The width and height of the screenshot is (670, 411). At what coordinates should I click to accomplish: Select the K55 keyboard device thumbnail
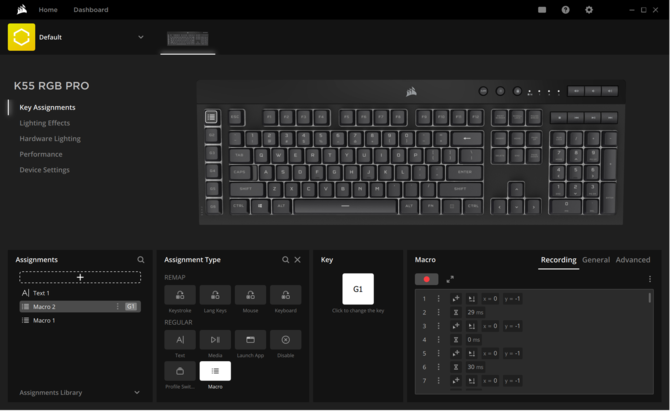[188, 39]
